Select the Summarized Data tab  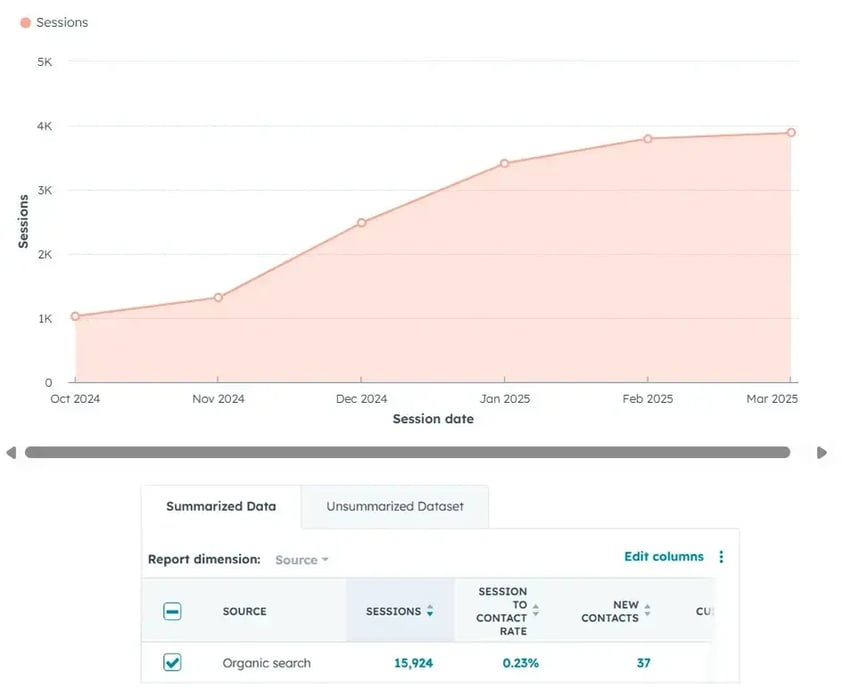click(x=220, y=506)
